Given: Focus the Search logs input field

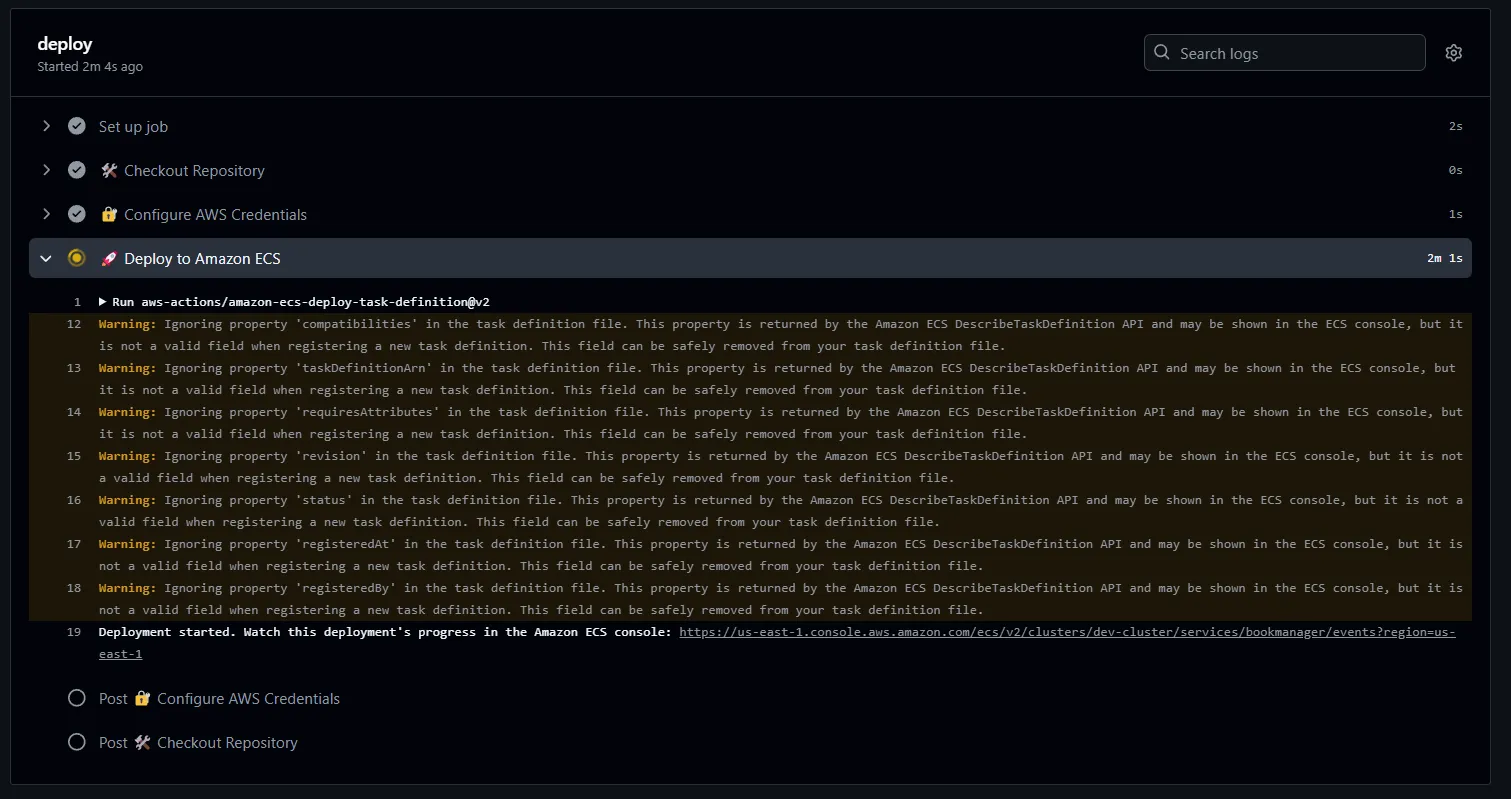Looking at the screenshot, I should pos(1295,53).
